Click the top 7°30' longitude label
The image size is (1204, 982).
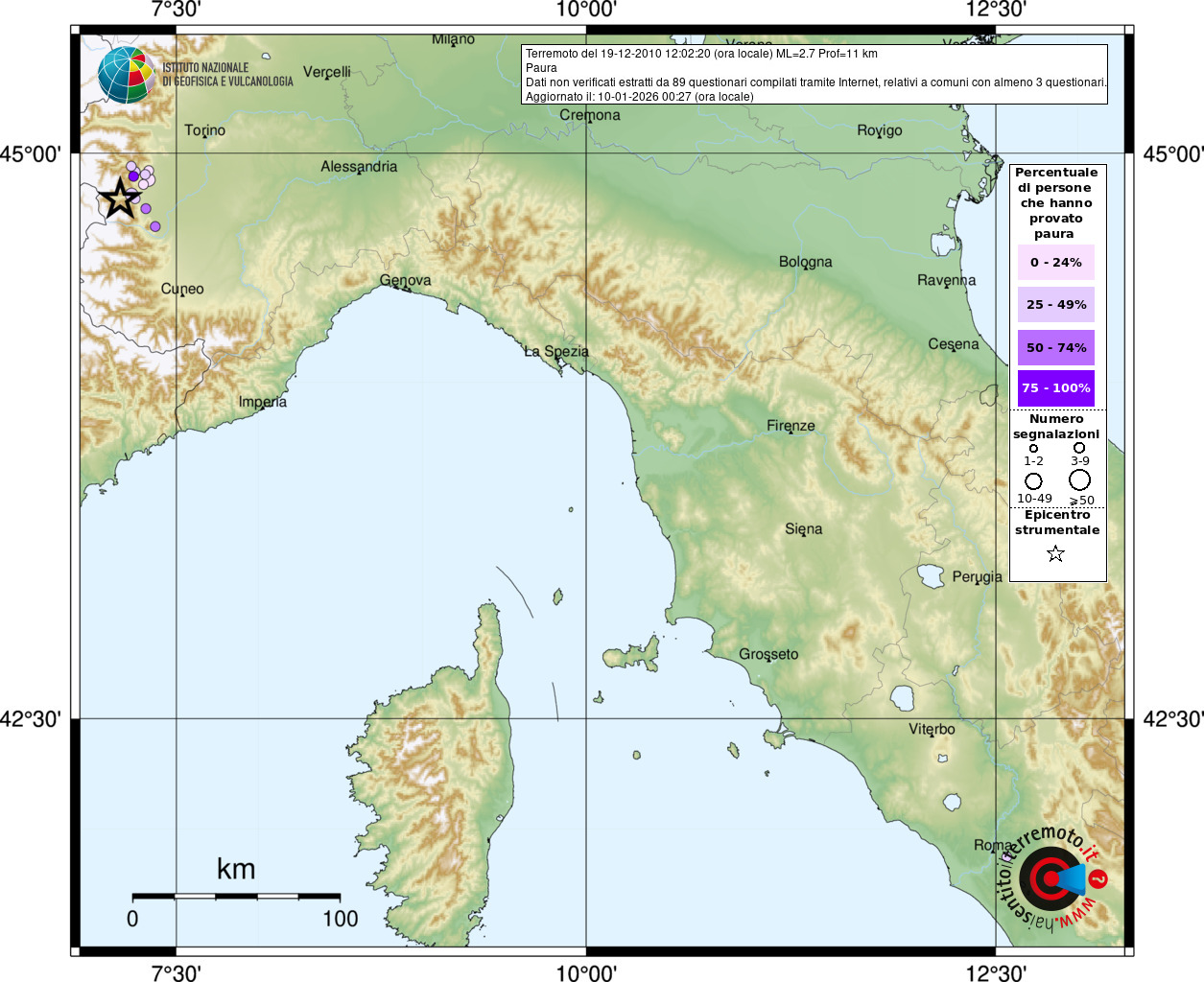click(177, 10)
